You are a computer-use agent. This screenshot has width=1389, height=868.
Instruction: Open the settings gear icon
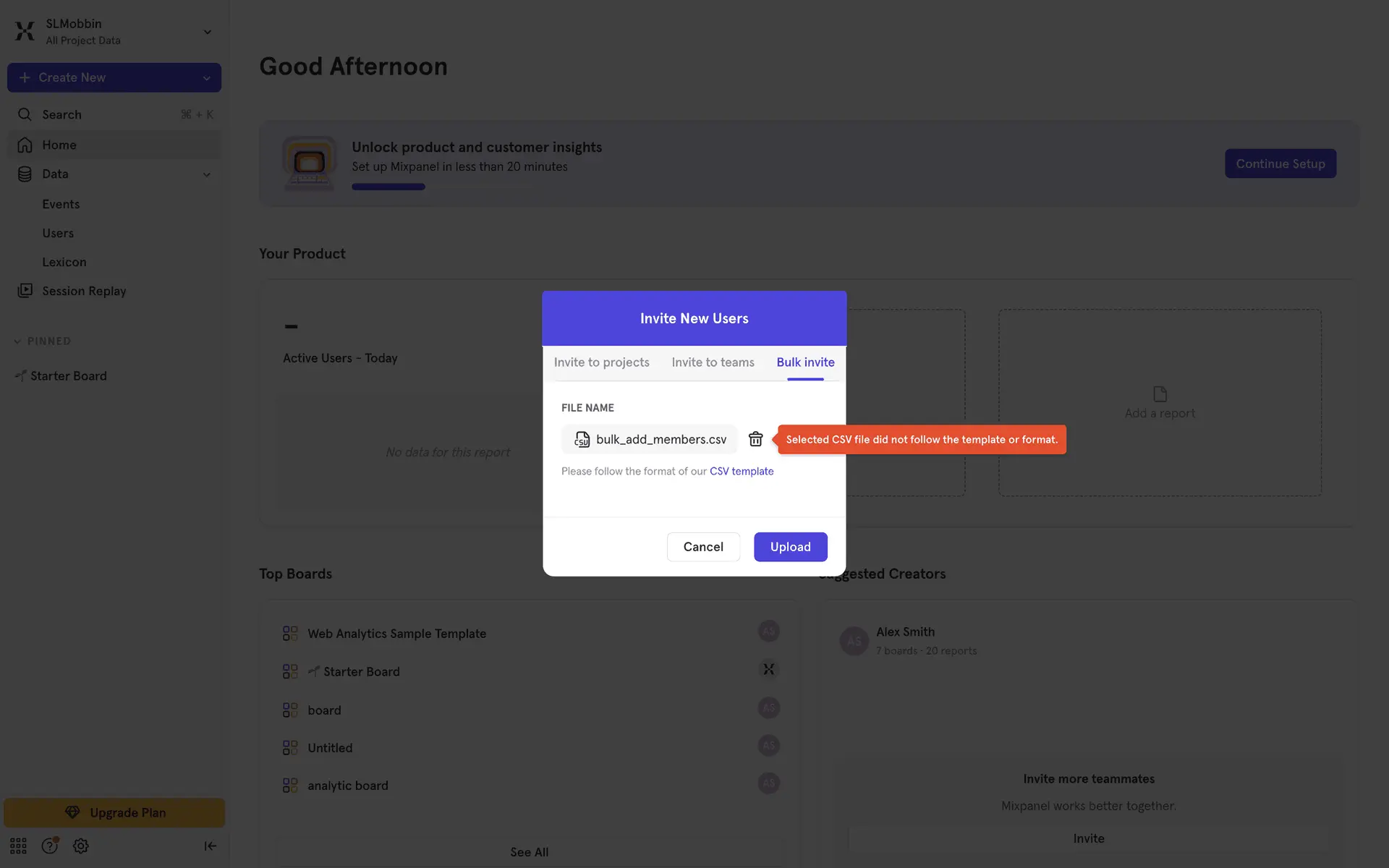(81, 846)
